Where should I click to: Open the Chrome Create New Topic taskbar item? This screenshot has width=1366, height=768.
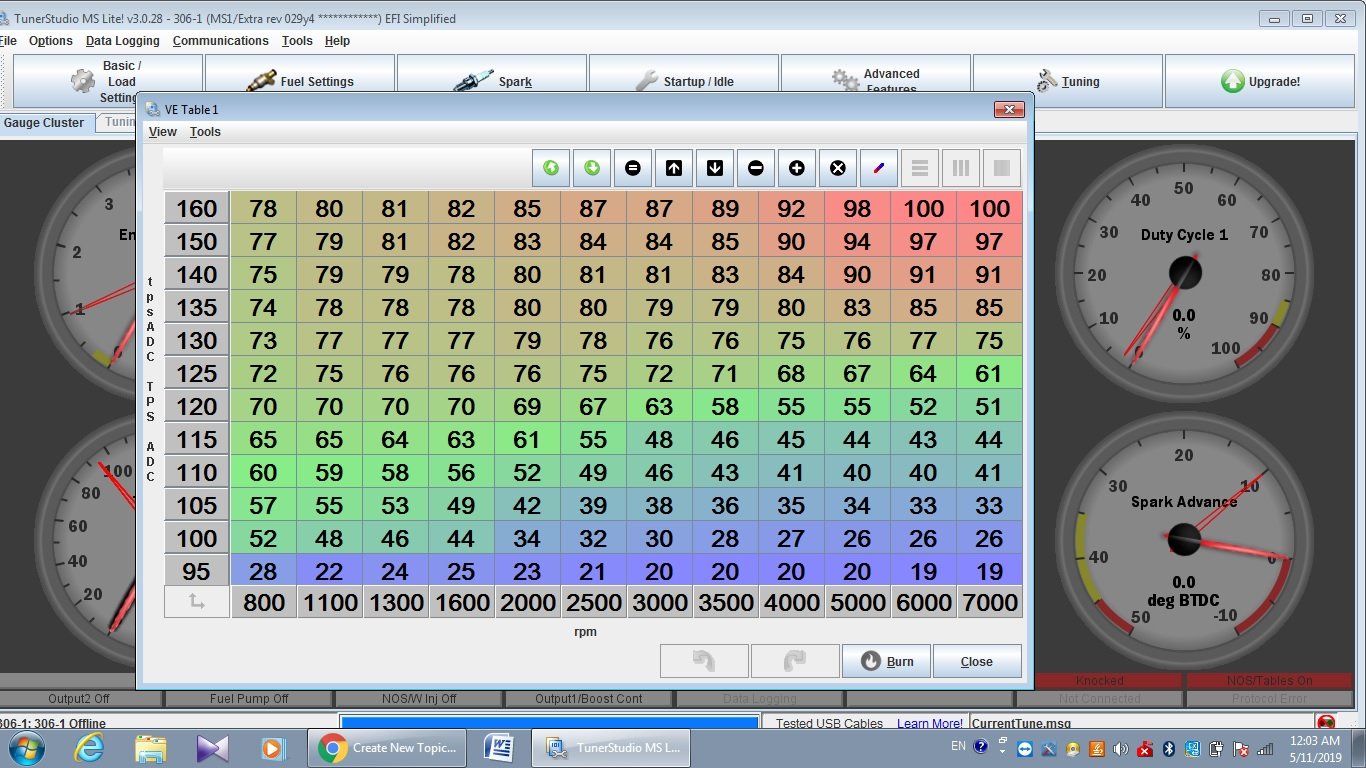click(389, 747)
